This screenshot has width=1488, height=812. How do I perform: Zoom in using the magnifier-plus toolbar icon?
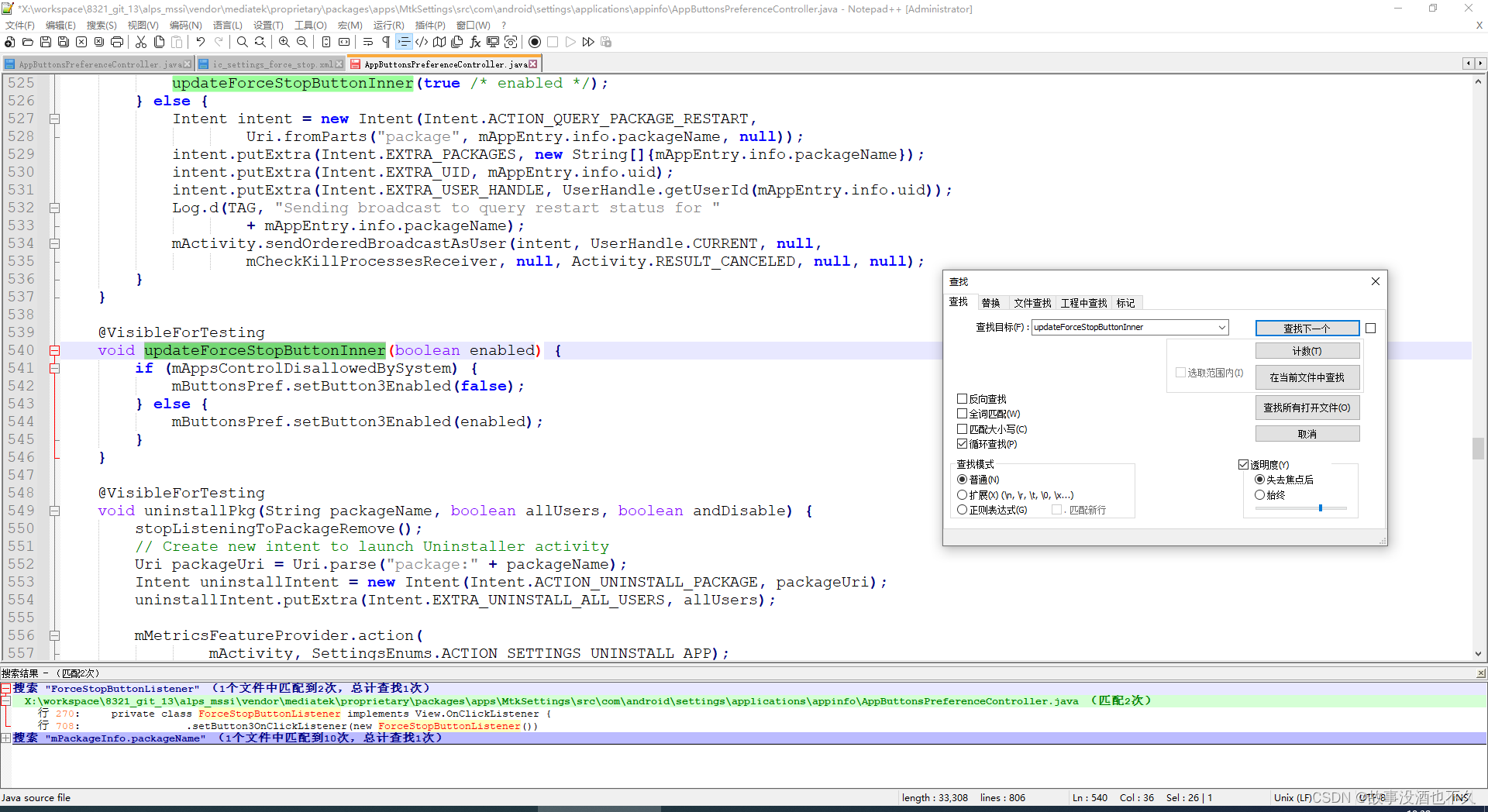click(x=284, y=42)
